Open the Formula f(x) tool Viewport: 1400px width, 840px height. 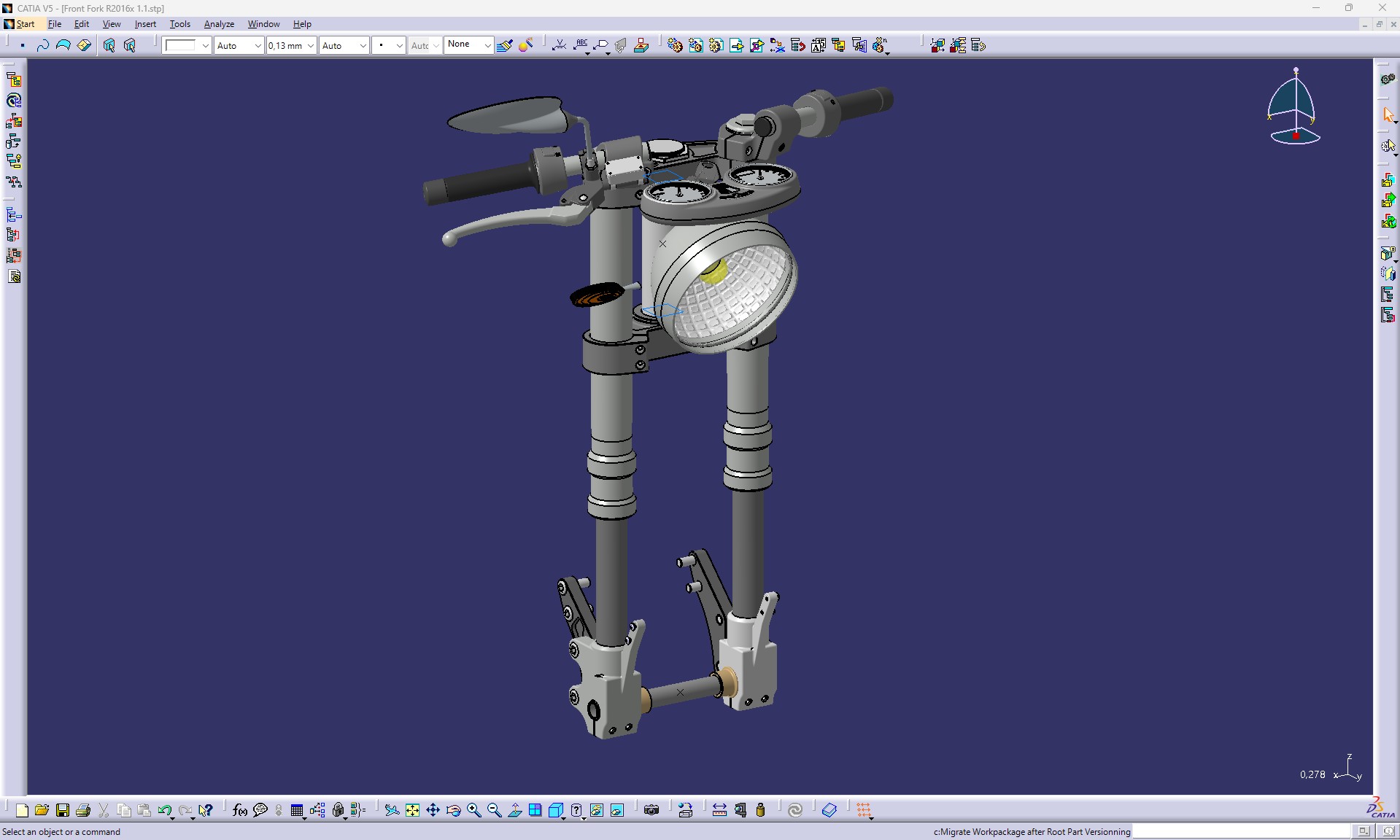pyautogui.click(x=239, y=810)
